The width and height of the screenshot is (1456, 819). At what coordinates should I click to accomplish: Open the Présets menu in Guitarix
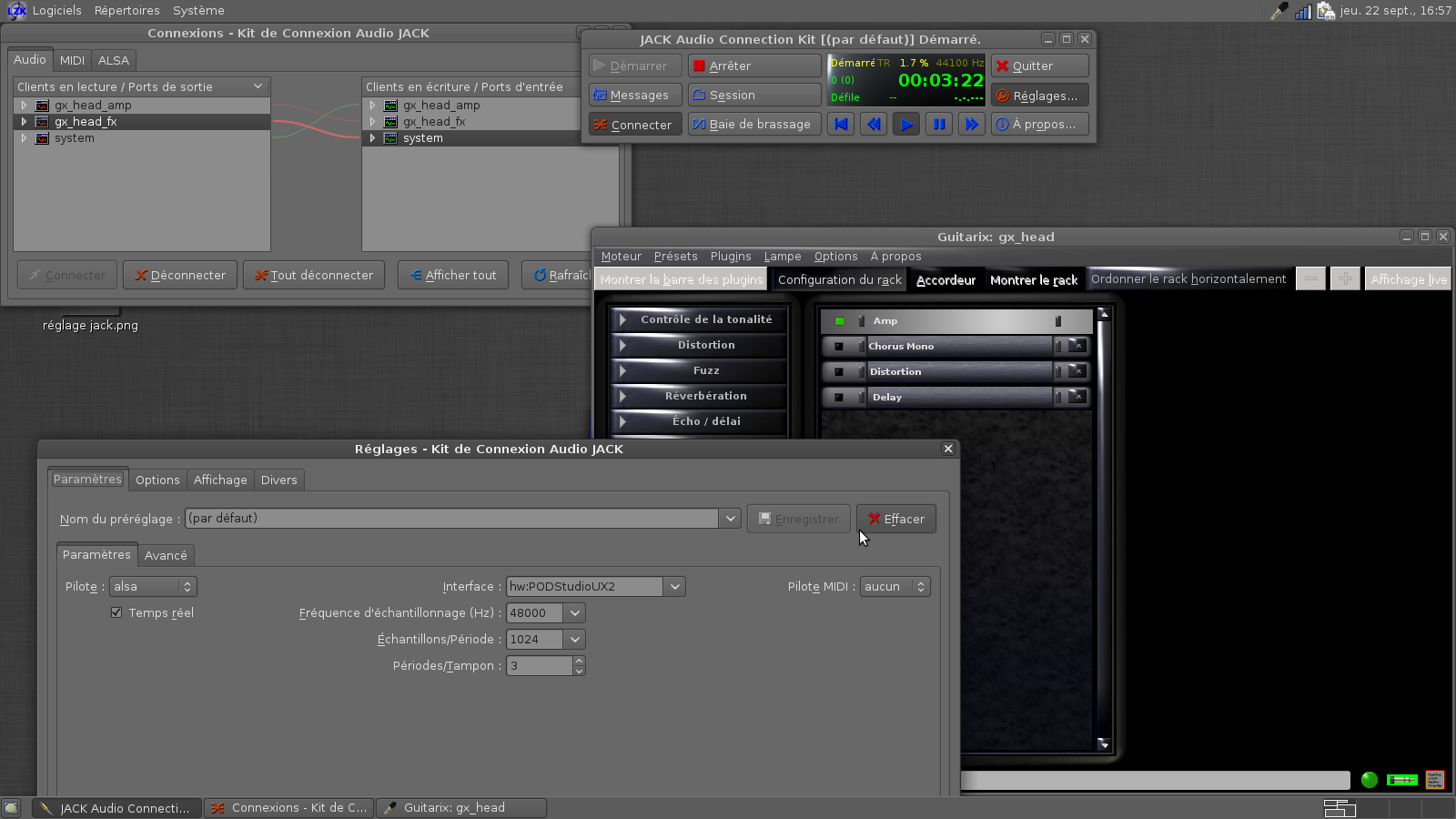click(x=675, y=257)
